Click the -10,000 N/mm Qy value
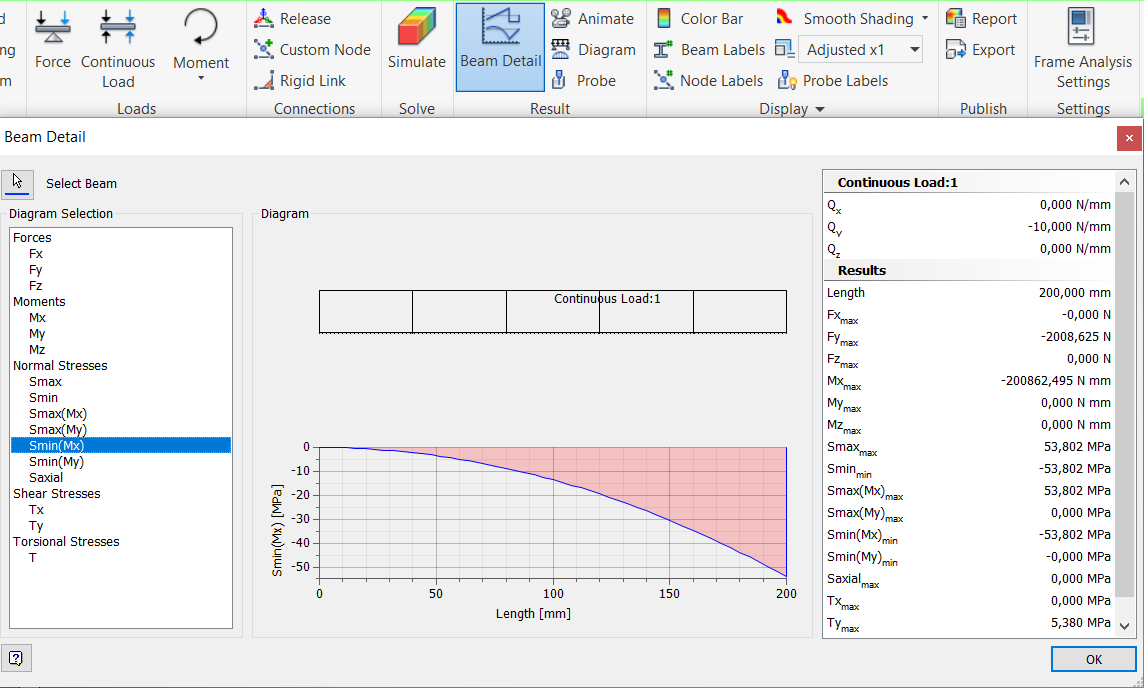Viewport: 1144px width, 688px height. (x=1070, y=227)
